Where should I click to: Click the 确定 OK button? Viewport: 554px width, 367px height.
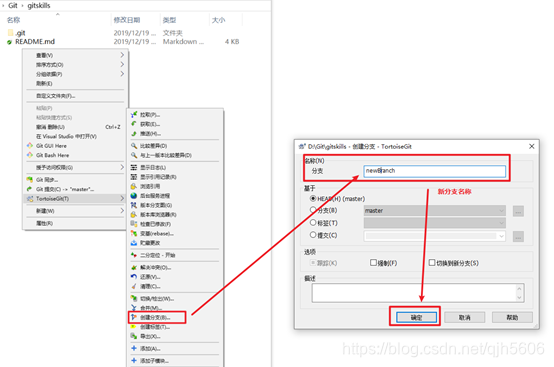pyautogui.click(x=416, y=318)
